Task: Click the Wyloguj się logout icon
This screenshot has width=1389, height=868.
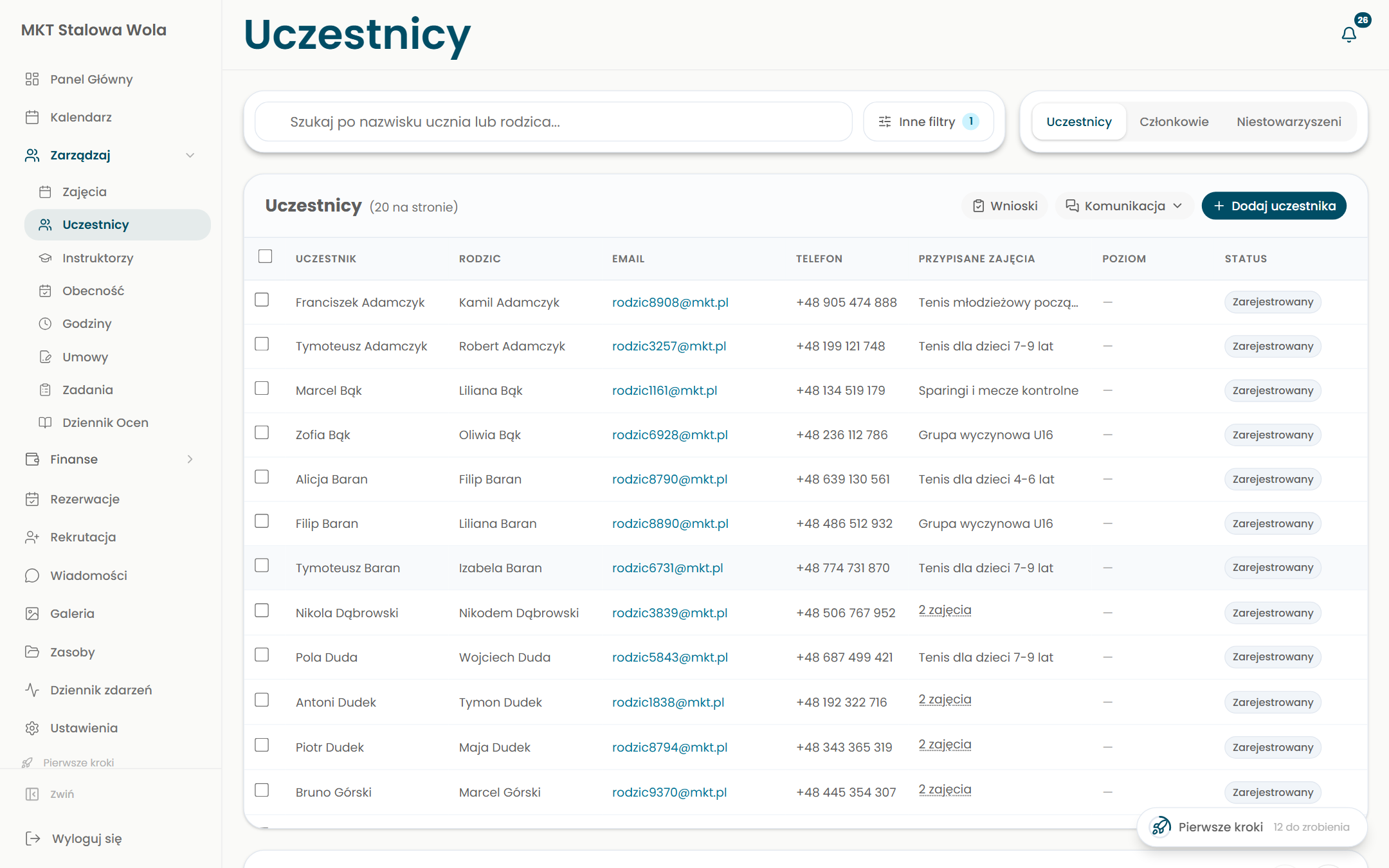Action: pyautogui.click(x=33, y=838)
